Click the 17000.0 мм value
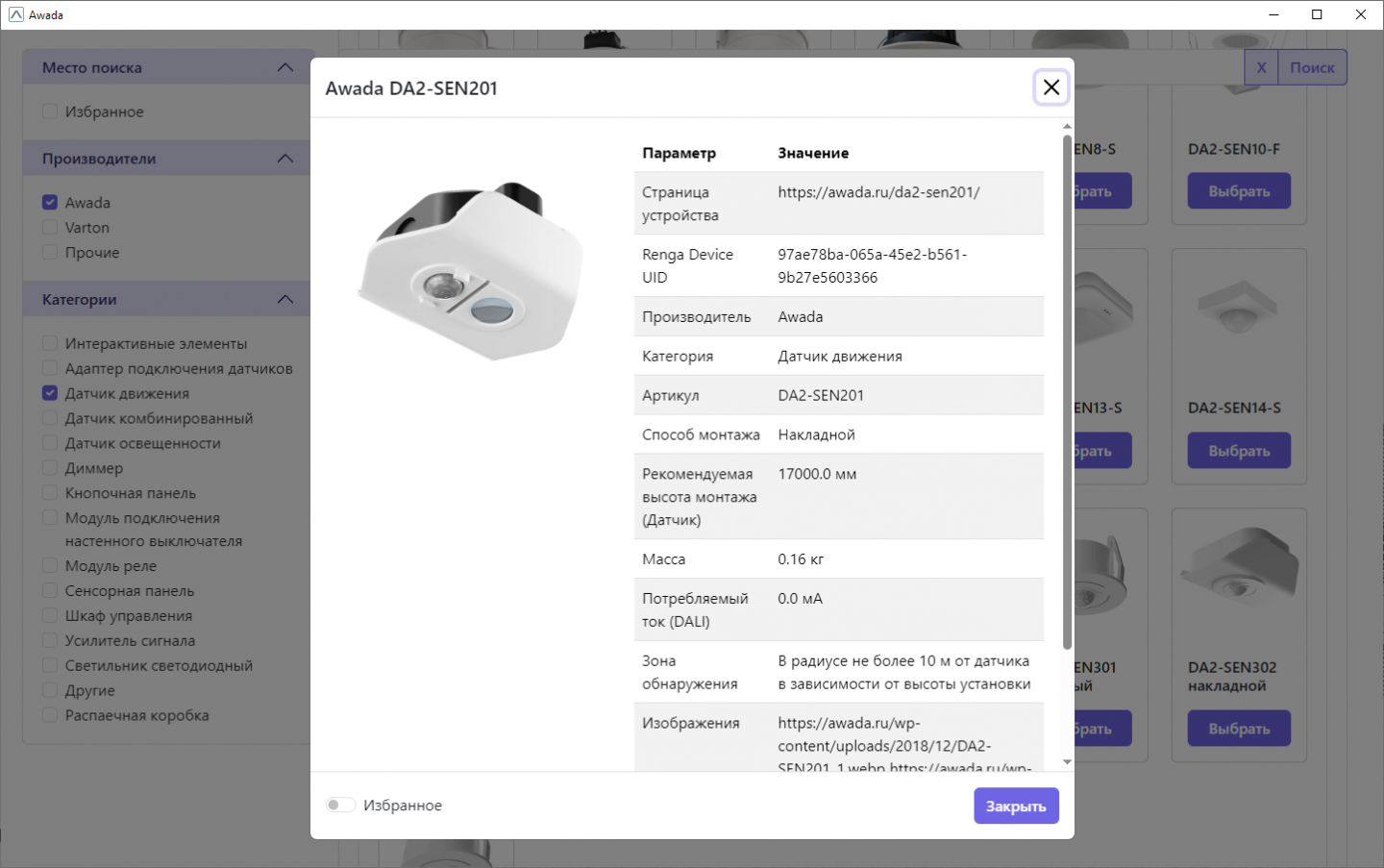This screenshot has width=1384, height=868. (817, 474)
